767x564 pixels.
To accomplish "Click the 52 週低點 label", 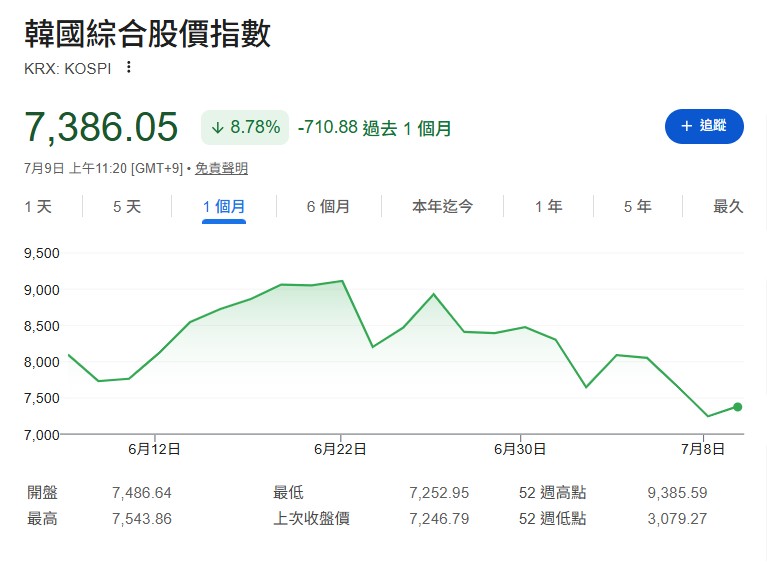I will tap(552, 519).
